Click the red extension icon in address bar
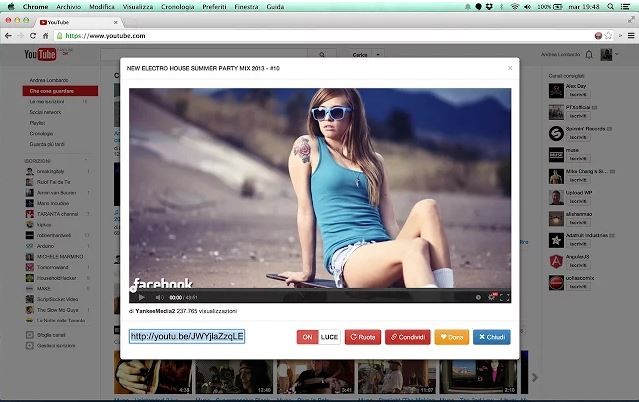This screenshot has height=402, width=639. [598, 36]
